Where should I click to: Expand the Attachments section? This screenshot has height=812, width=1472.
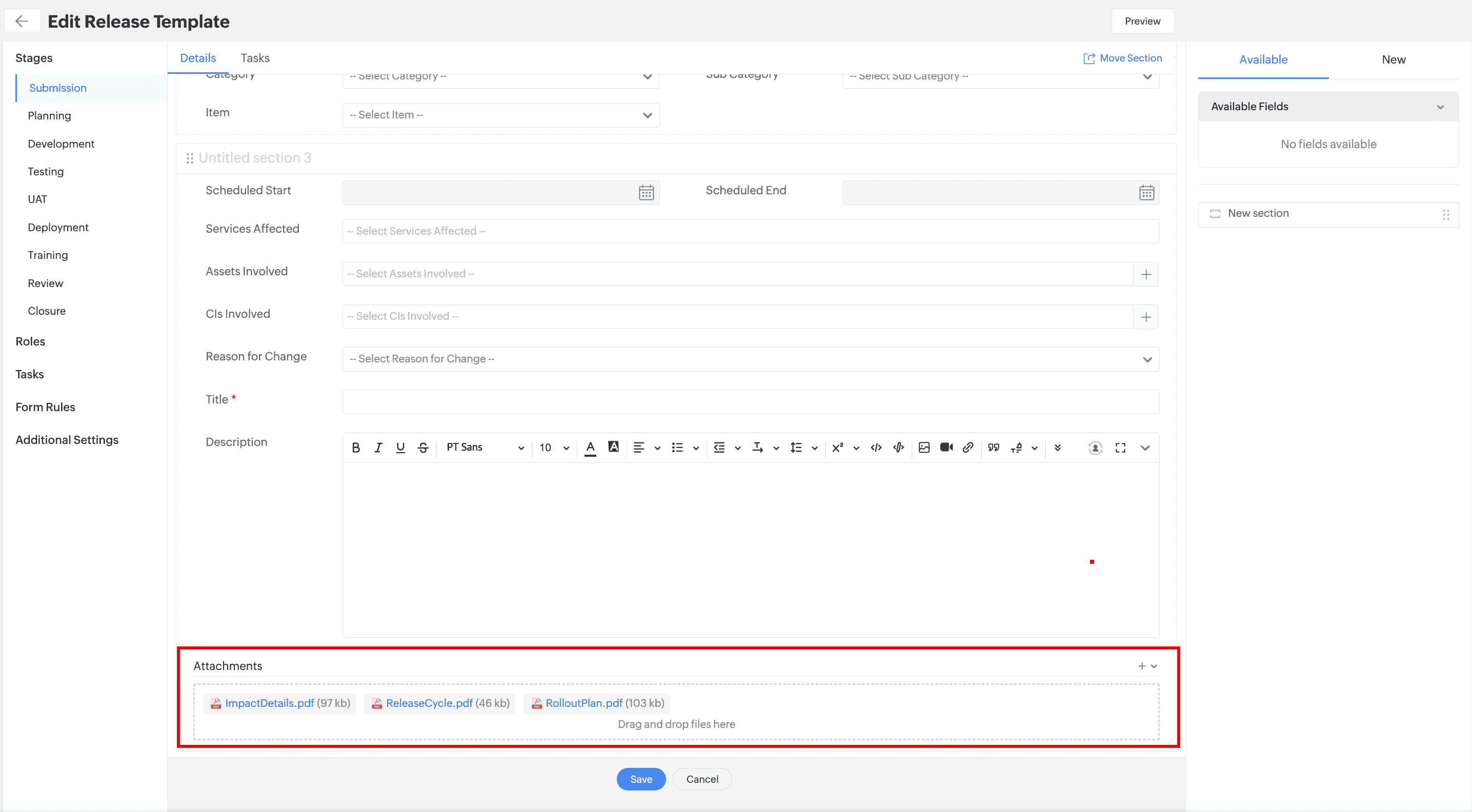point(1155,666)
